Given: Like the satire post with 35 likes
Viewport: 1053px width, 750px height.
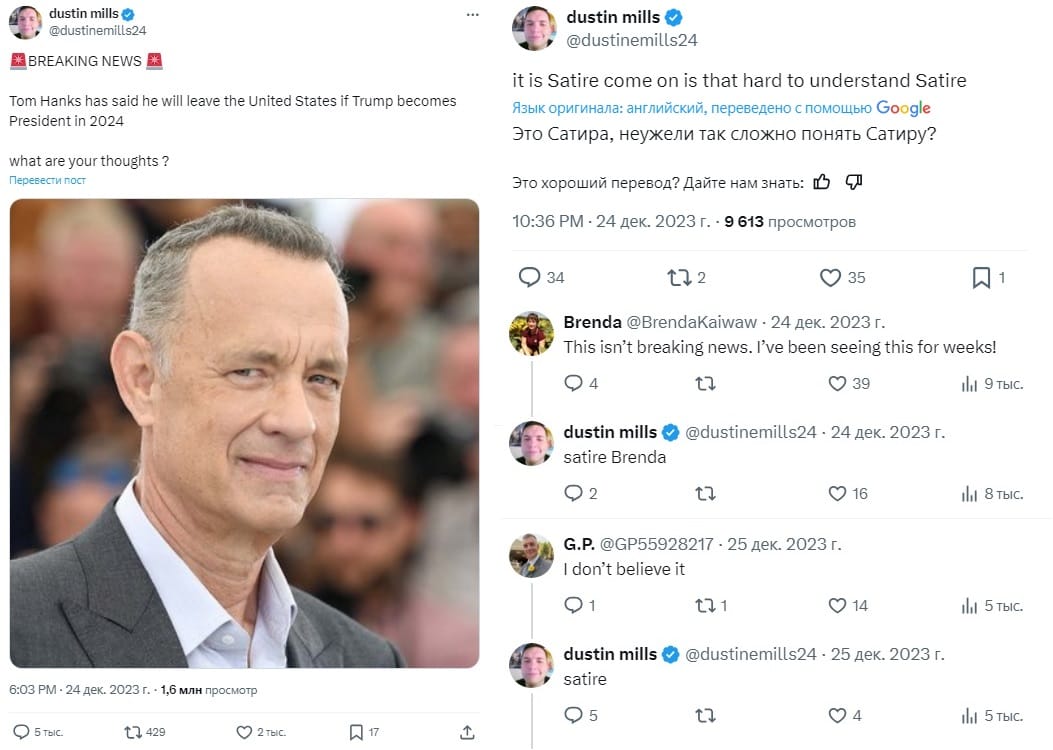Looking at the screenshot, I should pos(831,277).
